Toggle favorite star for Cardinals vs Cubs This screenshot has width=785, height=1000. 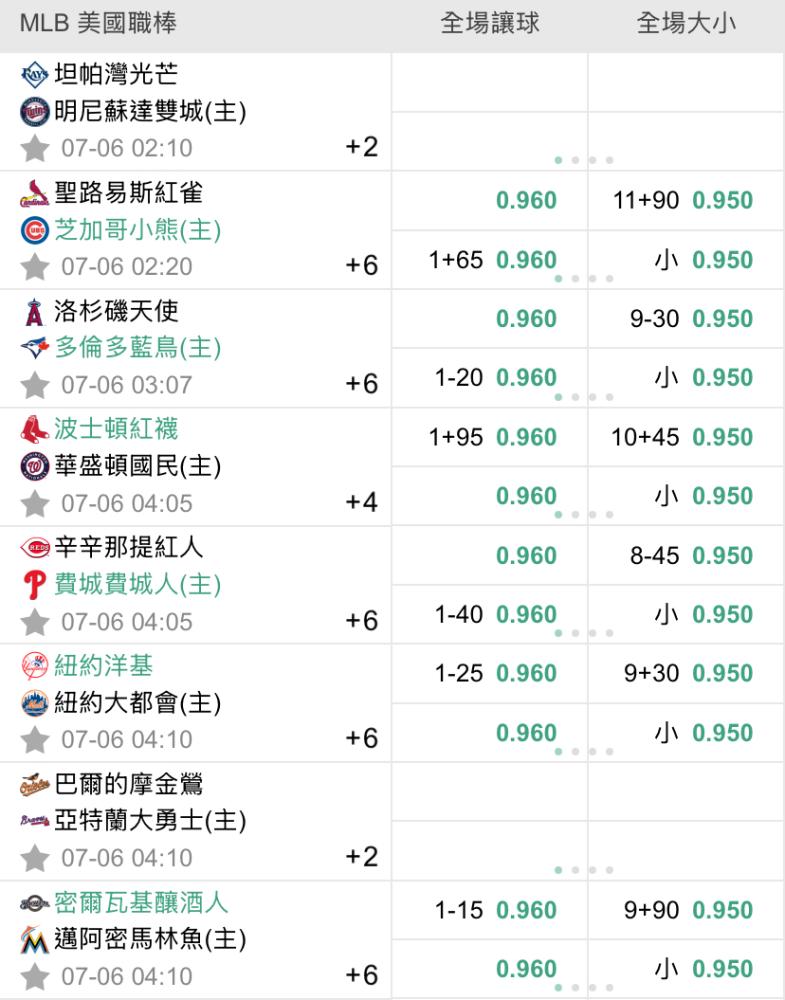click(35, 267)
